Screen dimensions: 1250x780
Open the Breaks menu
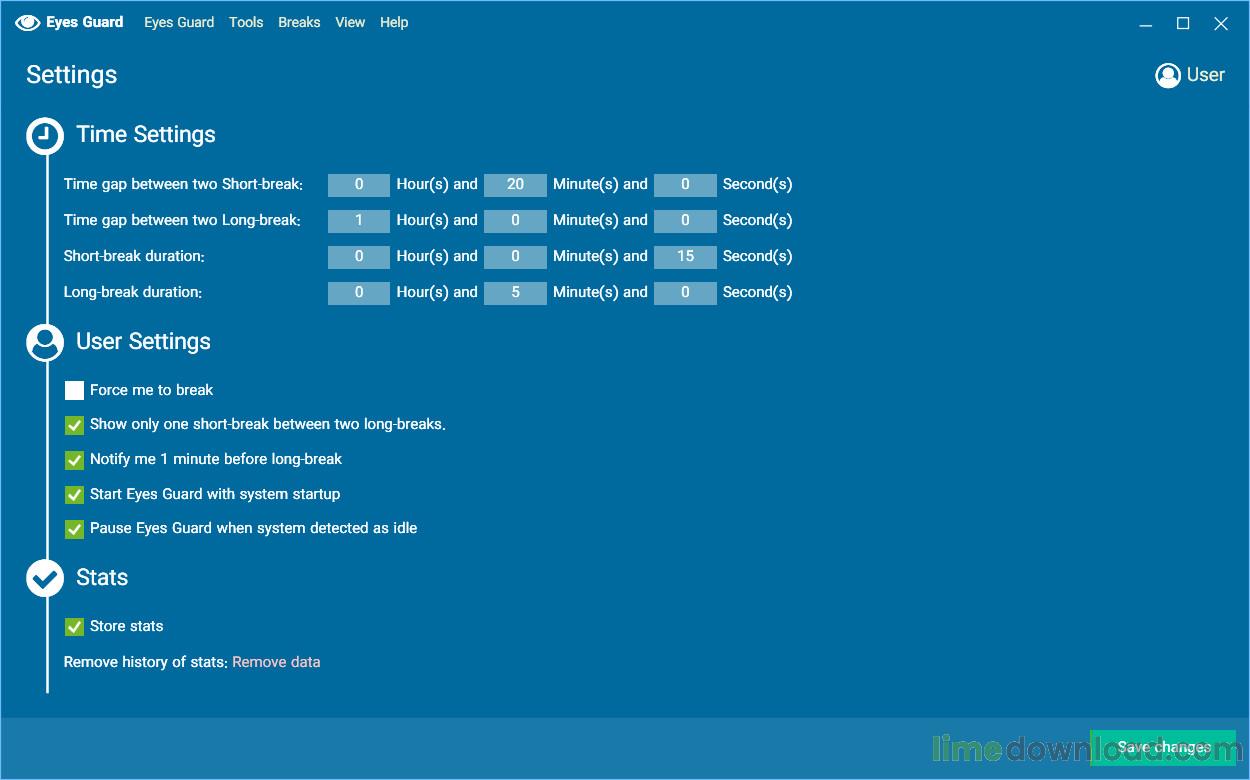[x=299, y=22]
